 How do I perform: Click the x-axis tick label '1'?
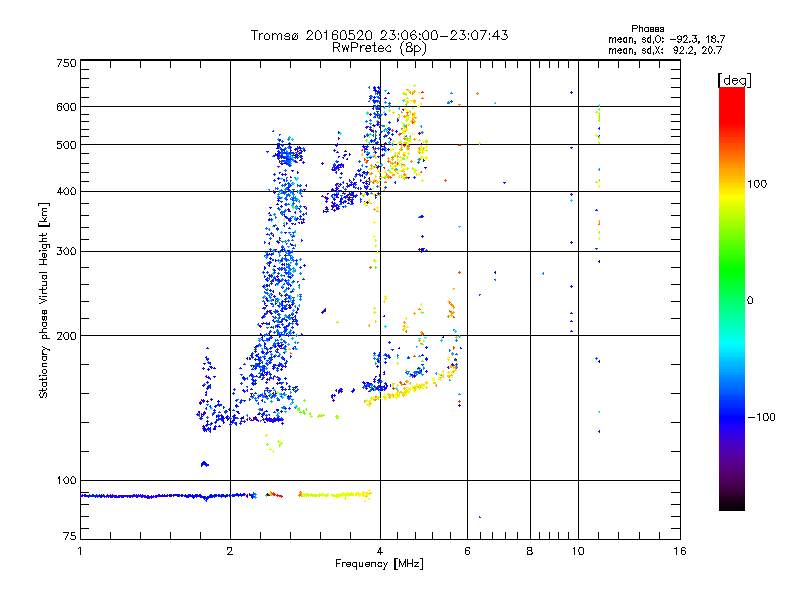click(x=80, y=551)
